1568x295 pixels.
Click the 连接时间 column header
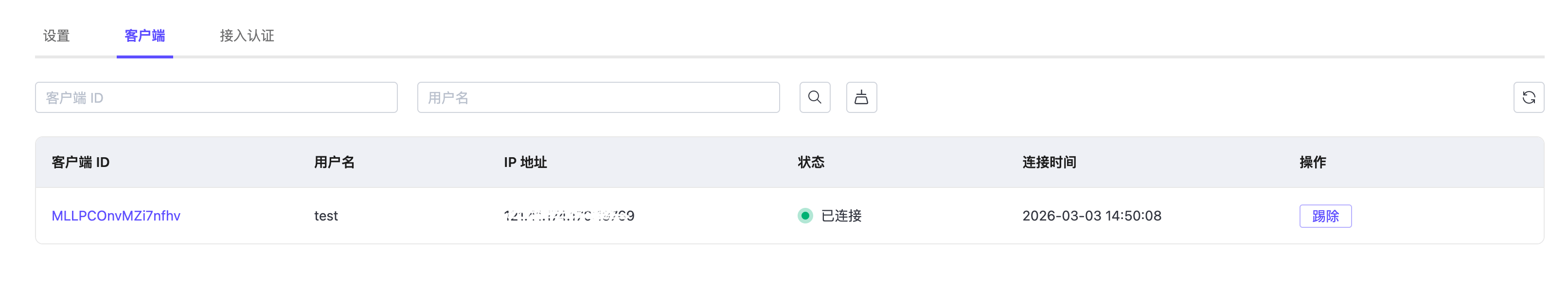[1048, 163]
